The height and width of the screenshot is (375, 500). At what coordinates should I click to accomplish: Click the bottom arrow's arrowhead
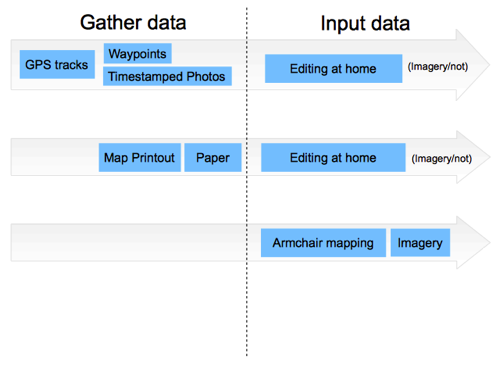coord(472,242)
